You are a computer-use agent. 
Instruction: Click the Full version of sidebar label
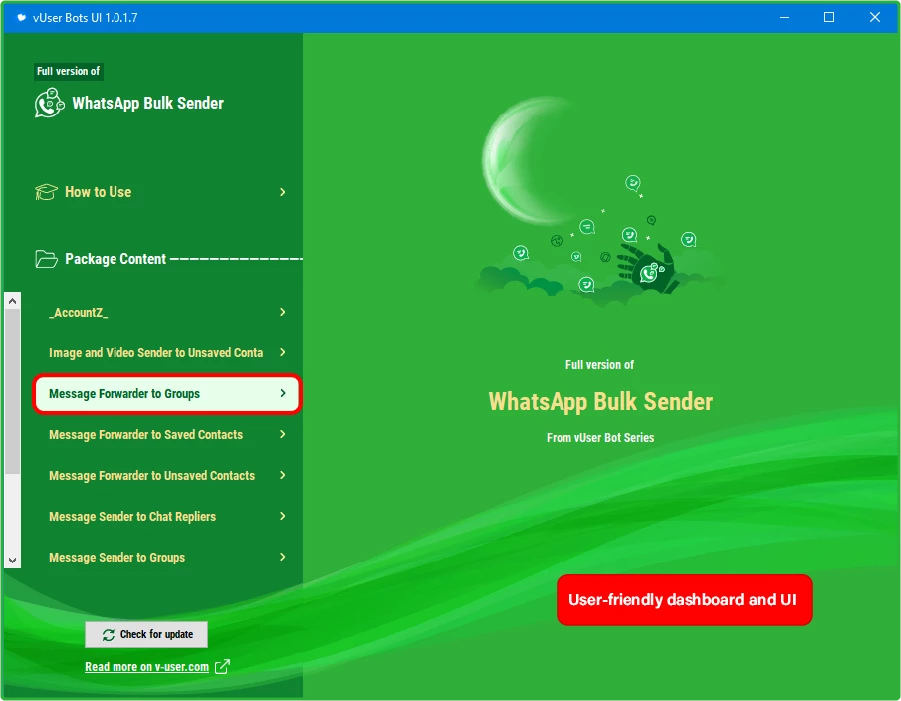click(x=68, y=71)
